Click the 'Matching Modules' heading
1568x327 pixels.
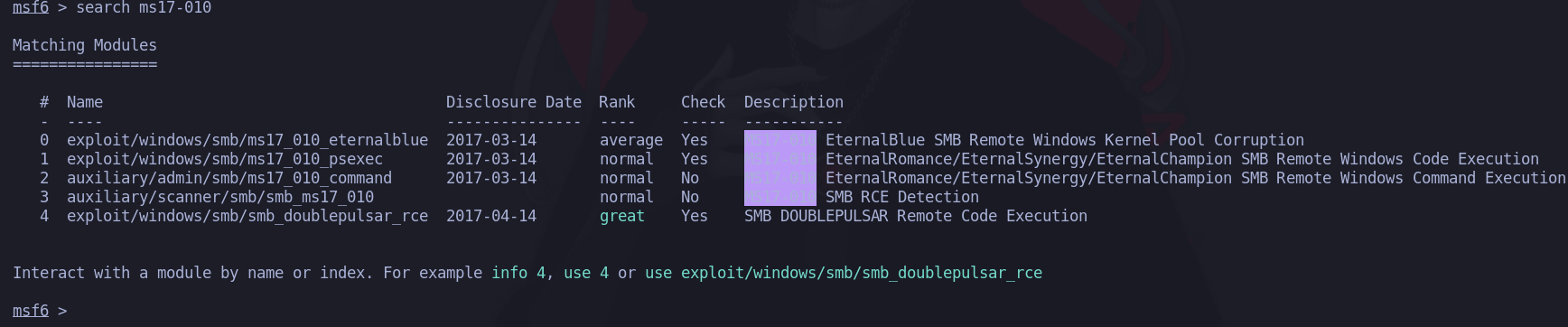click(85, 45)
